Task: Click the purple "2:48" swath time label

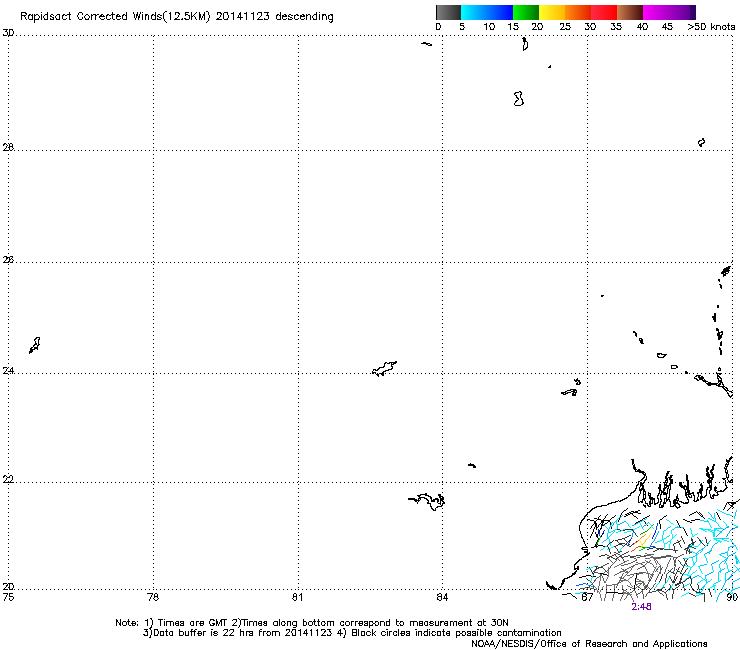Action: click(x=641, y=607)
